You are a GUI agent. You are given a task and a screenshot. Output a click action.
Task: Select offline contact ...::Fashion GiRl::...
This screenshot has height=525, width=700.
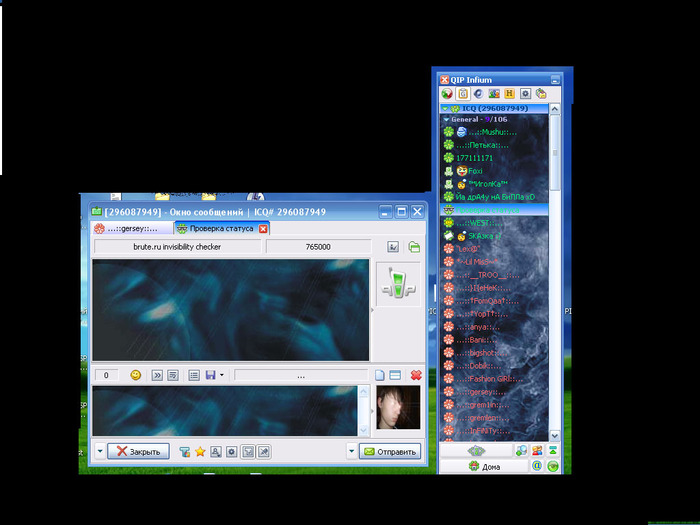point(494,379)
